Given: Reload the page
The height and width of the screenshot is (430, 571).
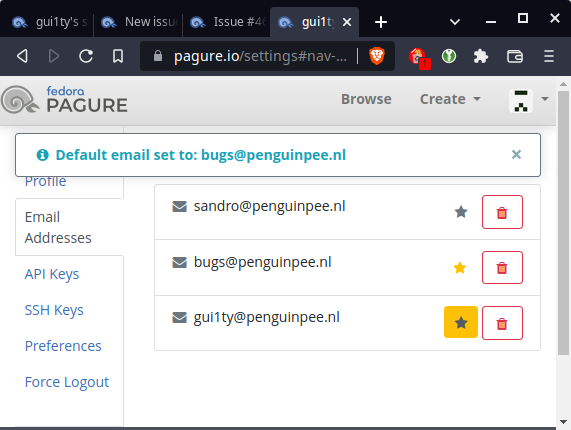Looking at the screenshot, I should pyautogui.click(x=86, y=56).
